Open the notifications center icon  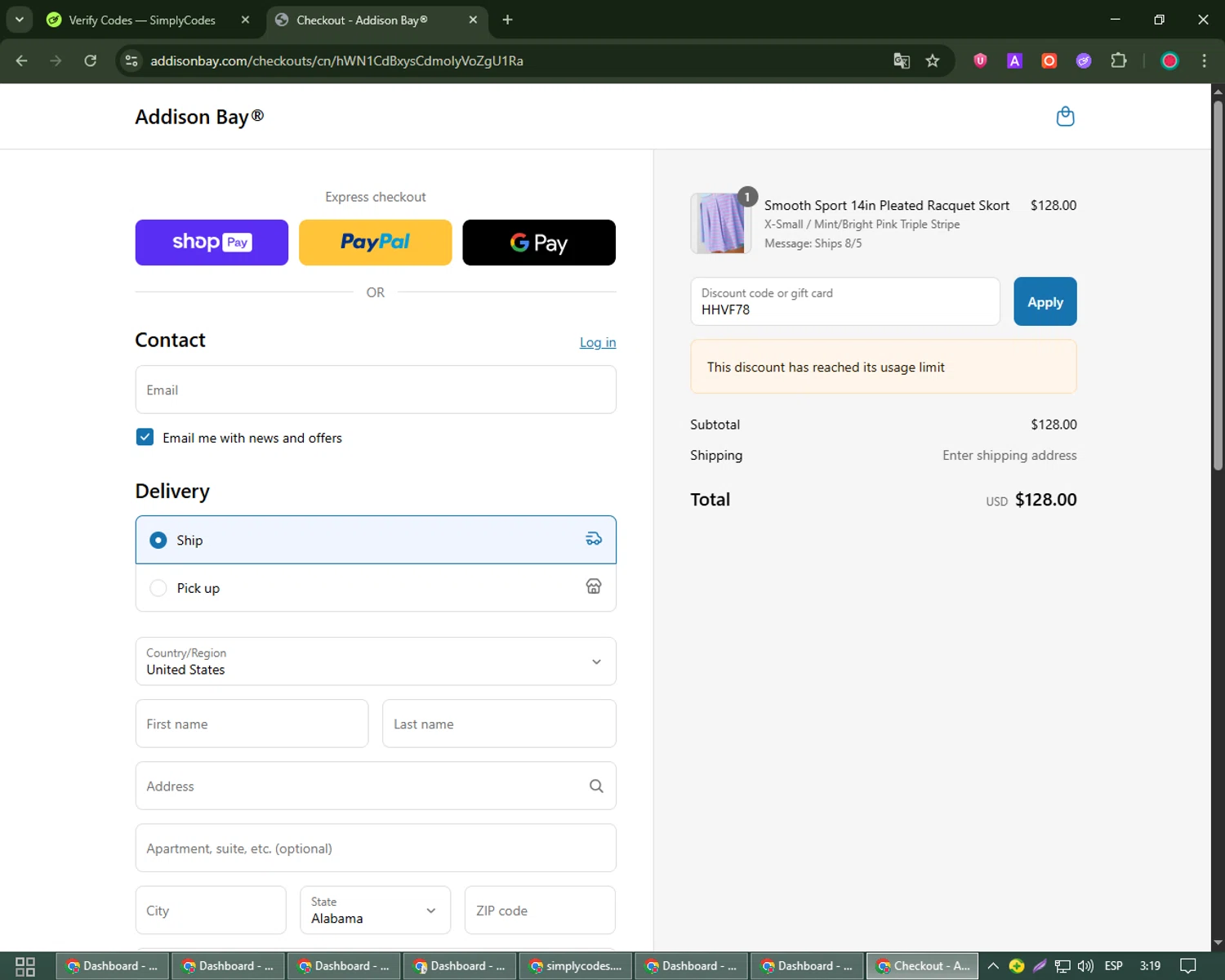[x=1188, y=966]
